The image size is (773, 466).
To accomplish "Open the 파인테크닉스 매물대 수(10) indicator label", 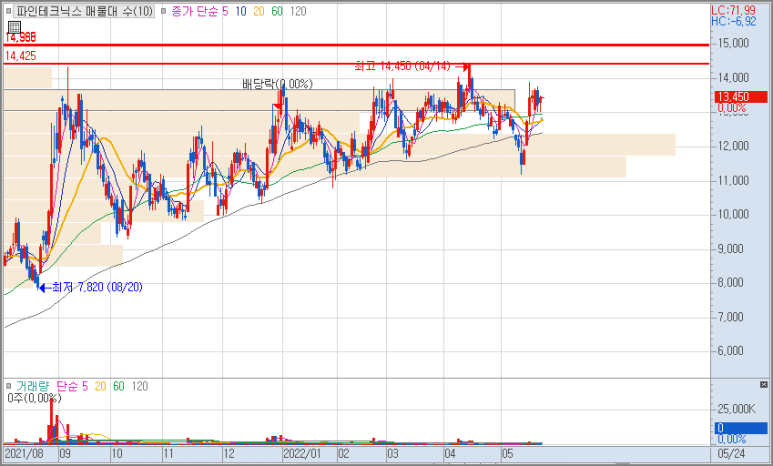I will (x=84, y=11).
